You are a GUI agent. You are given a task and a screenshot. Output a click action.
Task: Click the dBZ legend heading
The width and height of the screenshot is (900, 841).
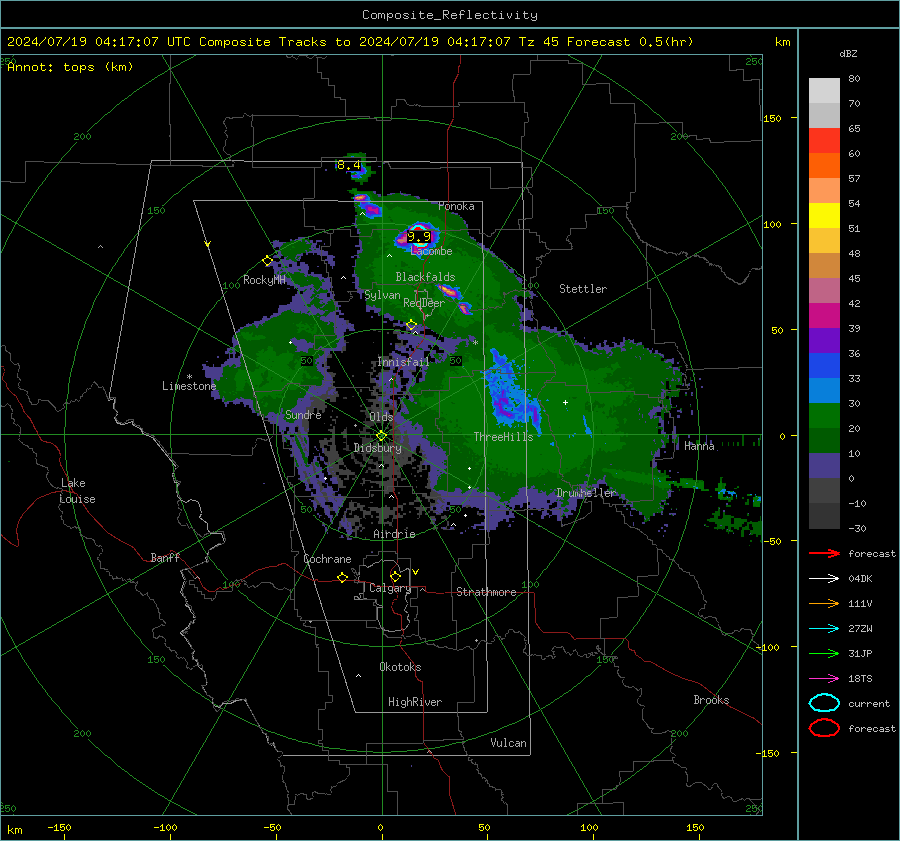(x=848, y=53)
